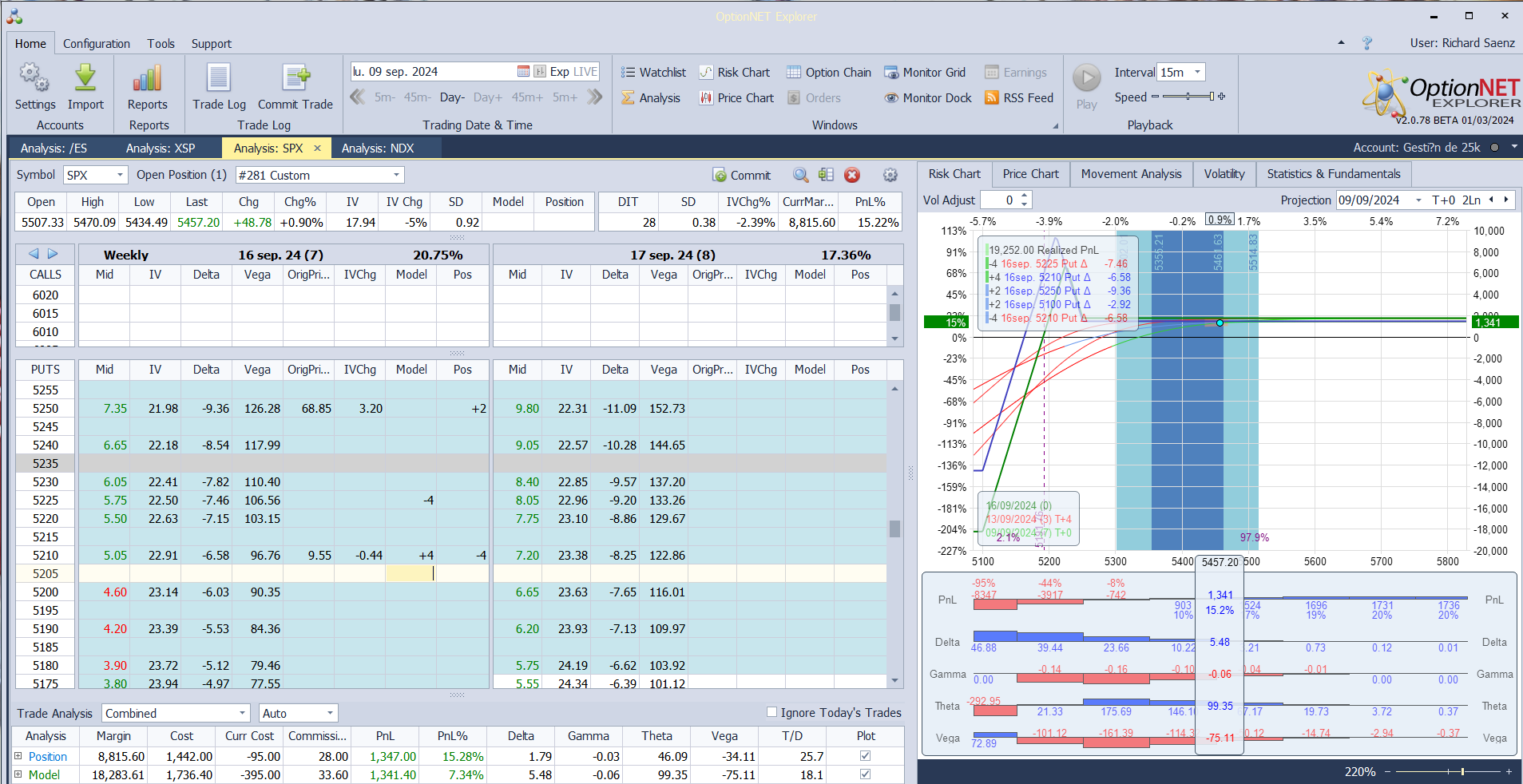Switch to the Volatility tab
Screen dimensions: 1523x784
coord(1224,174)
